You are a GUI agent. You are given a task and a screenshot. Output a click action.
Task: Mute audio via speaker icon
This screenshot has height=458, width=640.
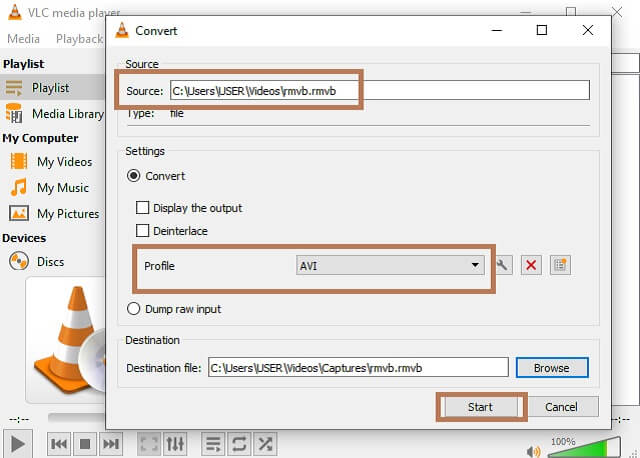[x=533, y=451]
